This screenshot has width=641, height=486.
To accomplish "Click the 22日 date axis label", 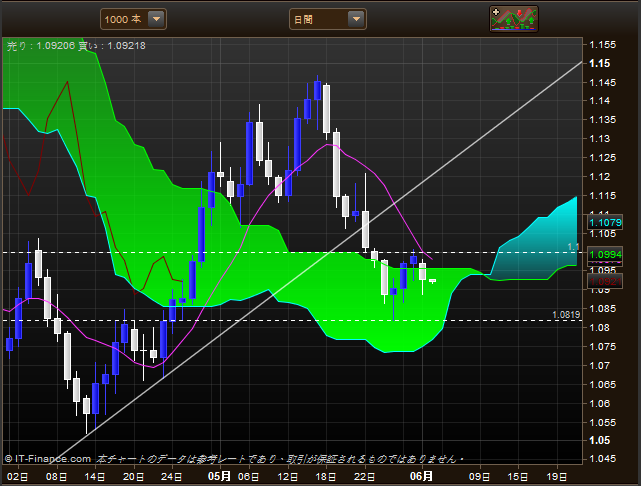I will (365, 477).
